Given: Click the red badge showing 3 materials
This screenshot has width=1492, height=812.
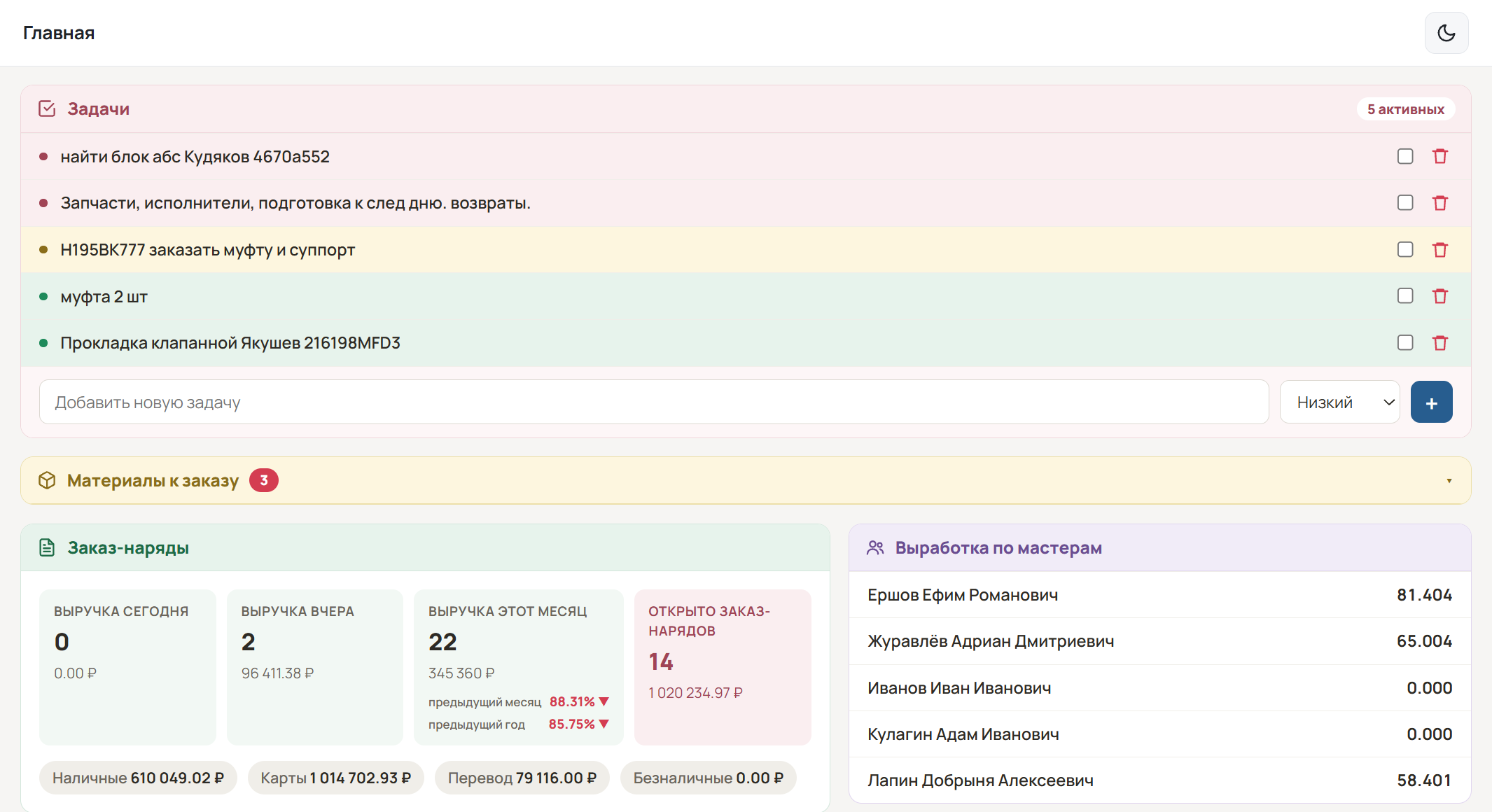Looking at the screenshot, I should [x=264, y=480].
